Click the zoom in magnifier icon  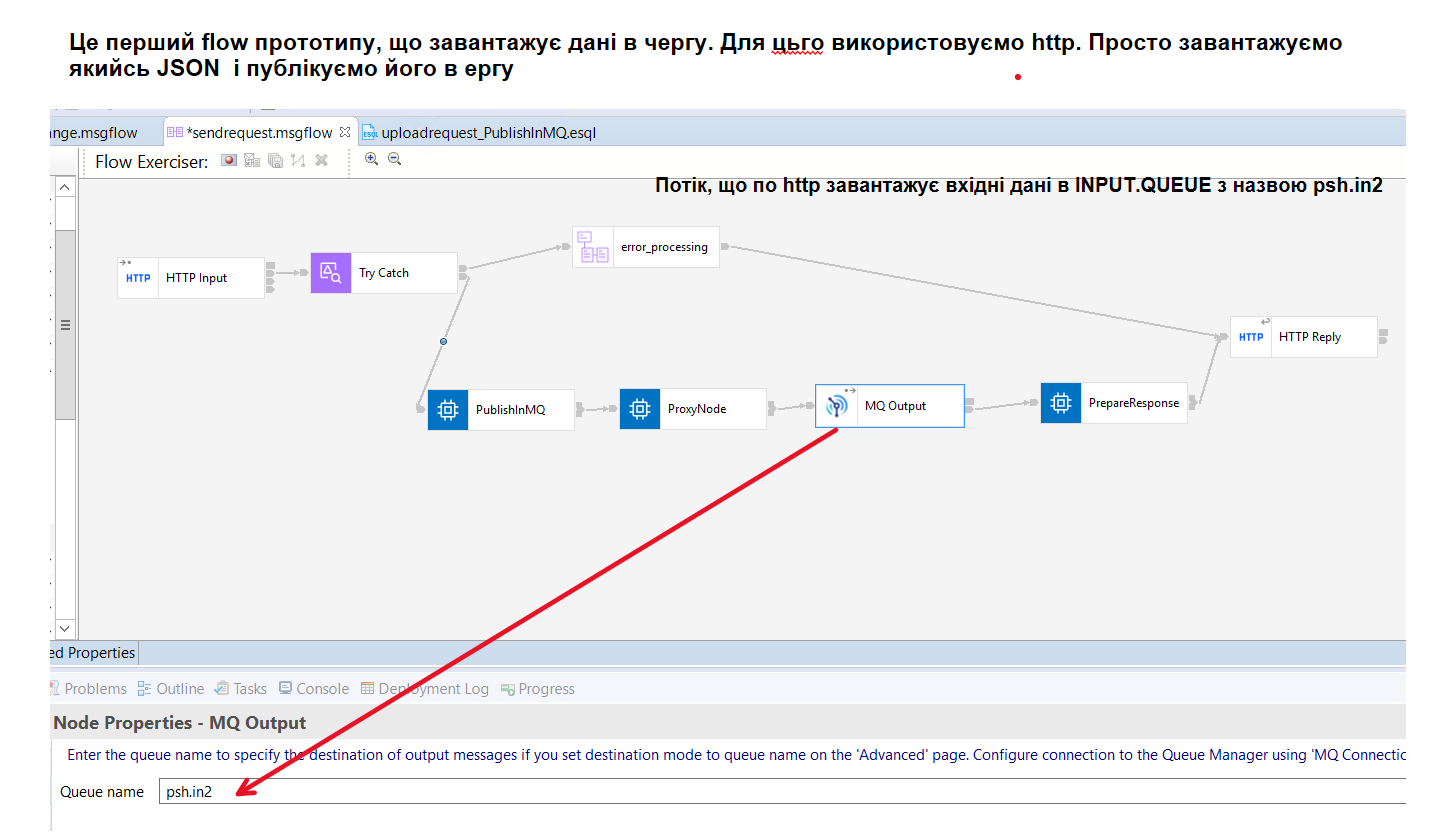pyautogui.click(x=371, y=159)
